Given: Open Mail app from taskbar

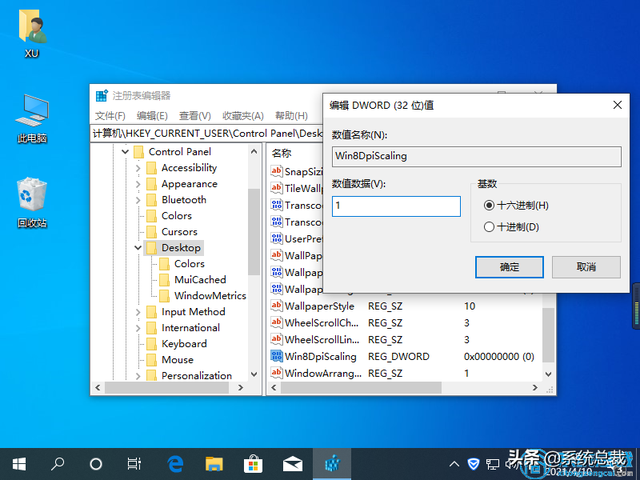Looking at the screenshot, I should coord(292,464).
